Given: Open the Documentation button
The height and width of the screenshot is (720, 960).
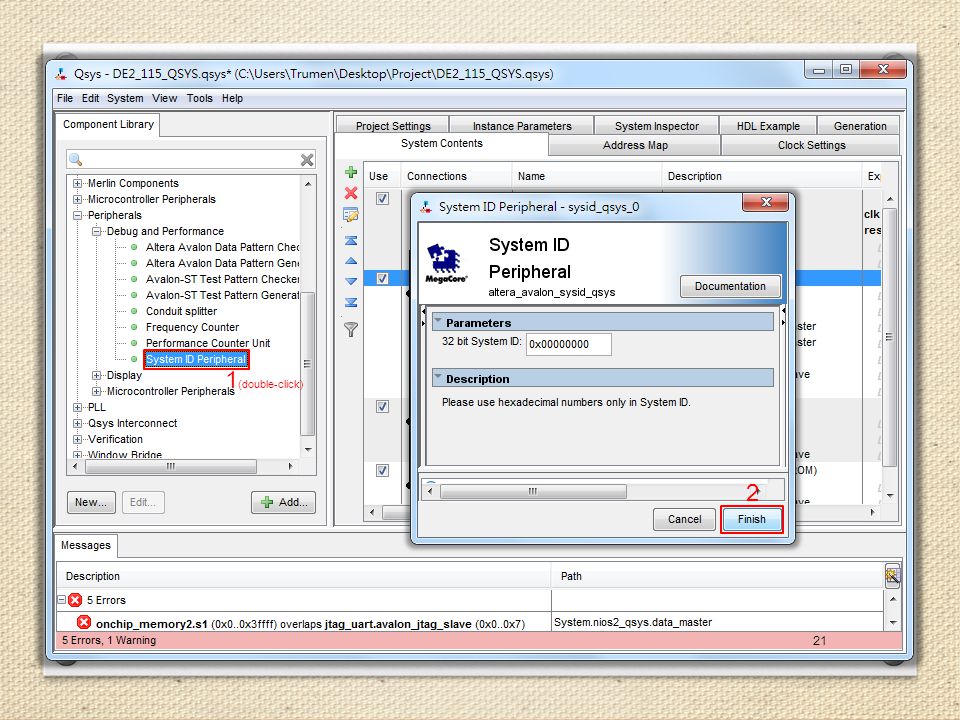Looking at the screenshot, I should pos(730,286).
